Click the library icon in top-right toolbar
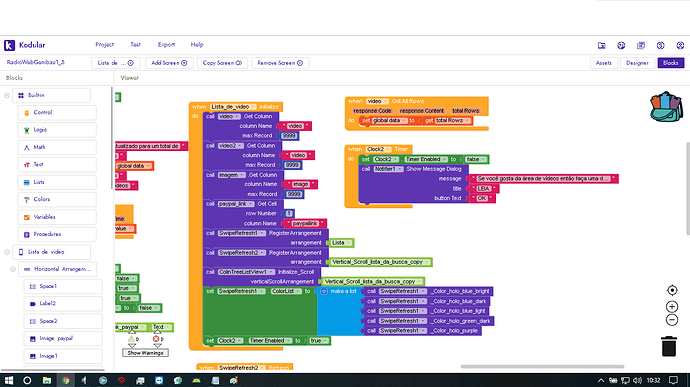 [x=641, y=45]
